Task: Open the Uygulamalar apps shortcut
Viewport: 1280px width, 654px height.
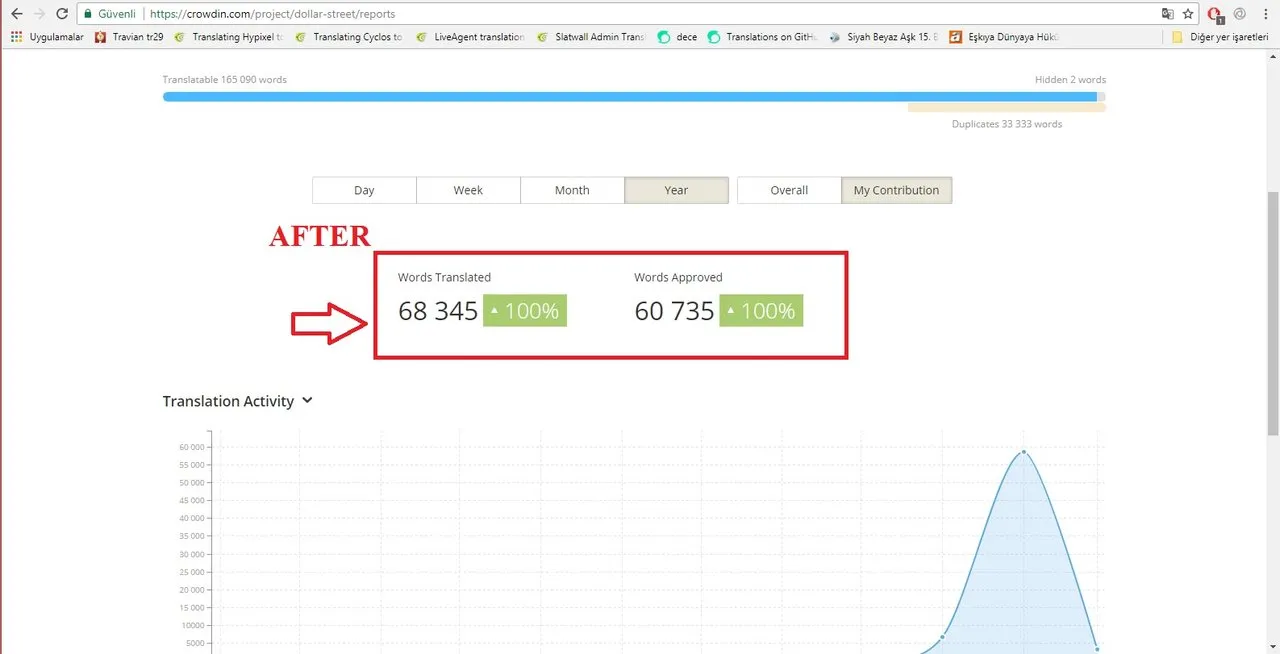Action: pos(47,37)
